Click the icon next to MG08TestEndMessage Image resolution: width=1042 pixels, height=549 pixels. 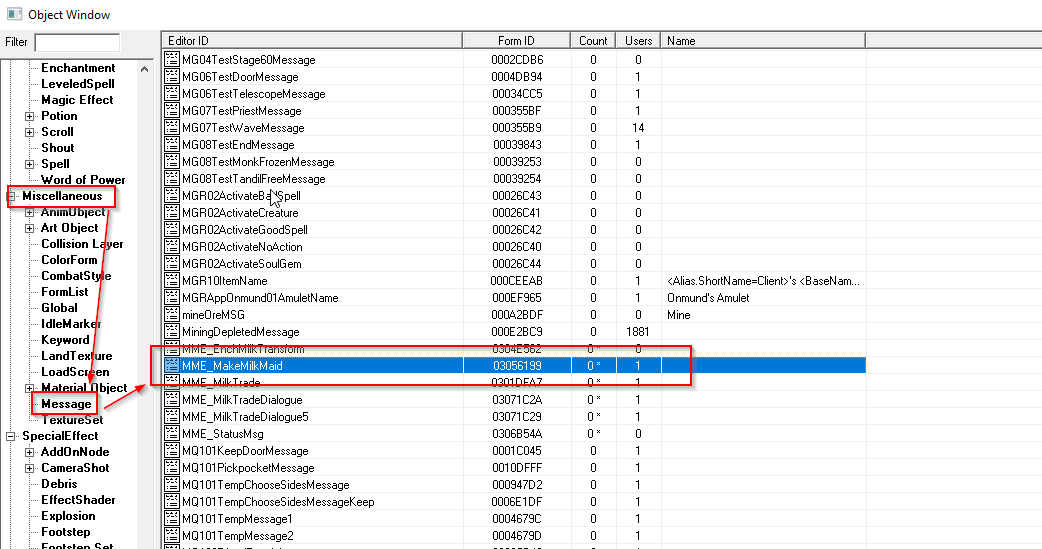(172, 144)
